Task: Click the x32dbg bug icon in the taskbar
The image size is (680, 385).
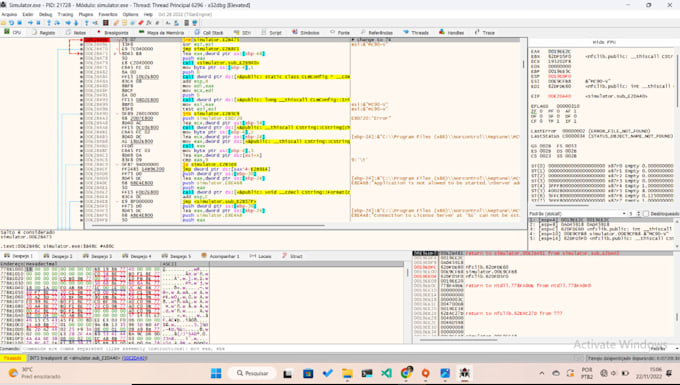Action: coord(464,373)
